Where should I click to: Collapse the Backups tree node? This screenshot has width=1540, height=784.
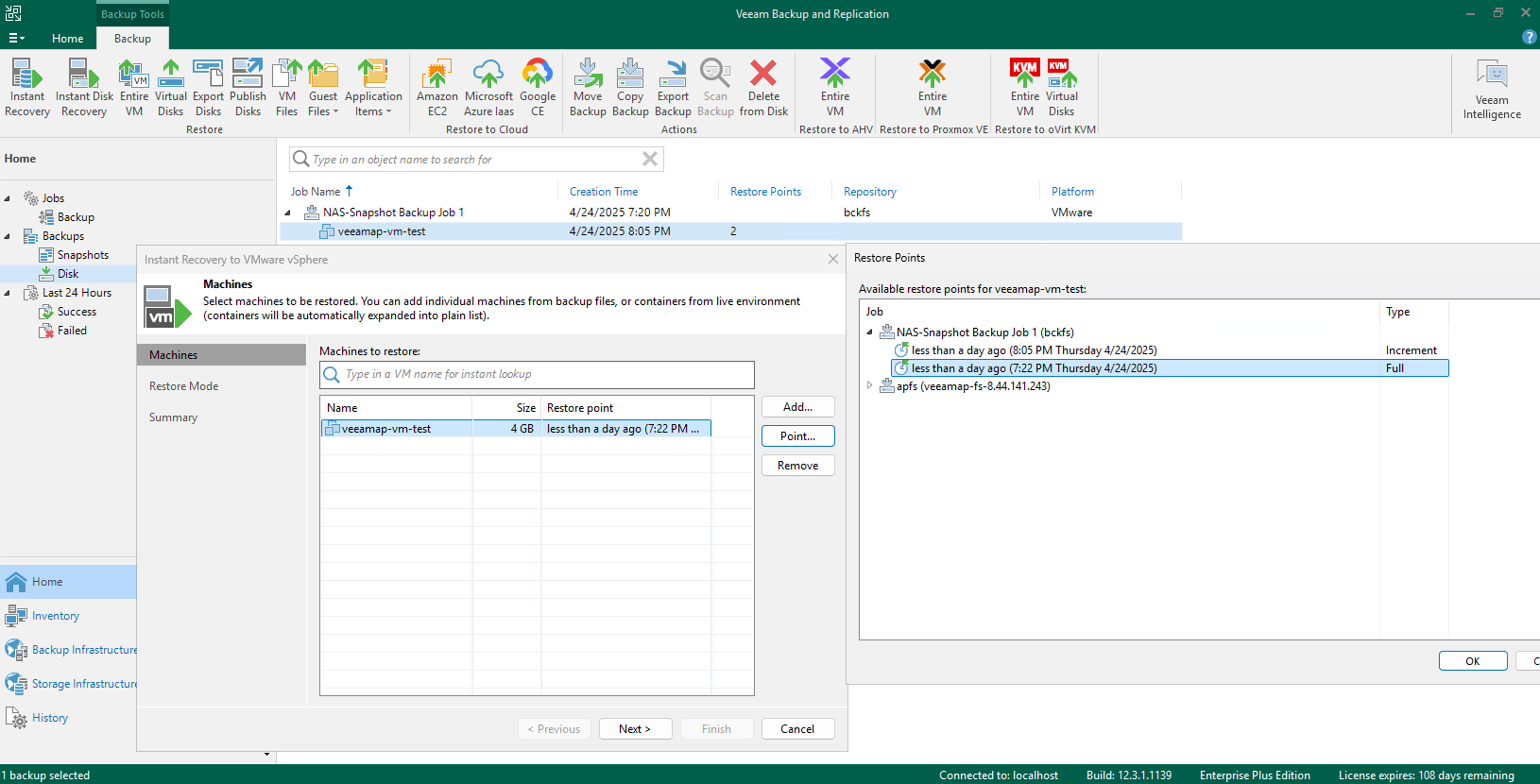click(x=8, y=236)
